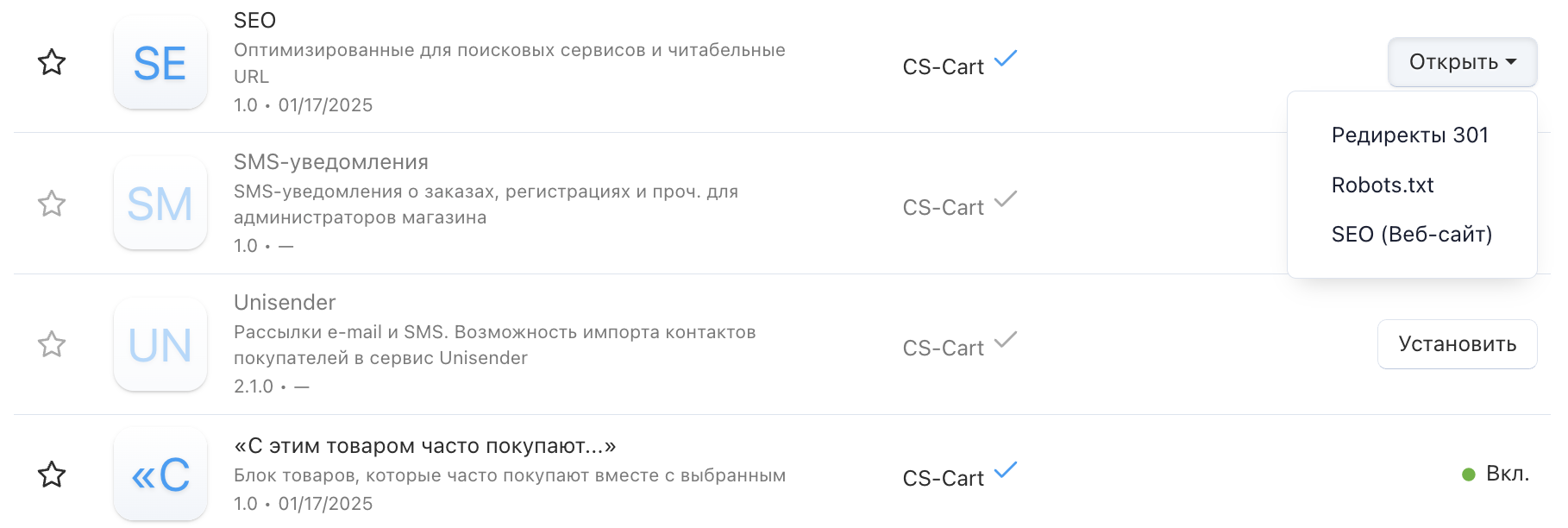Select Редиректы 301 from the menu
Screen dimensions: 1568x528
pyautogui.click(x=1410, y=135)
